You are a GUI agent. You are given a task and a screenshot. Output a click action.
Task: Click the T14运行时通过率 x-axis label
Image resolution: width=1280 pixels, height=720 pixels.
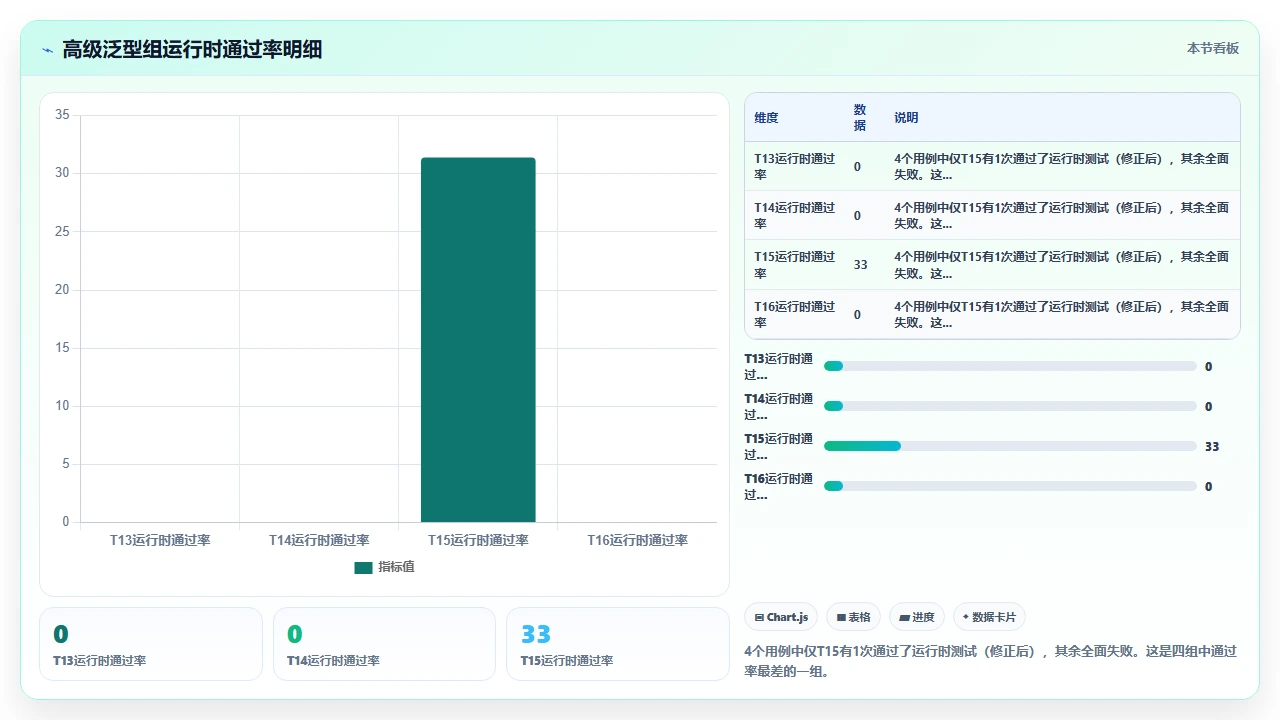click(x=319, y=540)
